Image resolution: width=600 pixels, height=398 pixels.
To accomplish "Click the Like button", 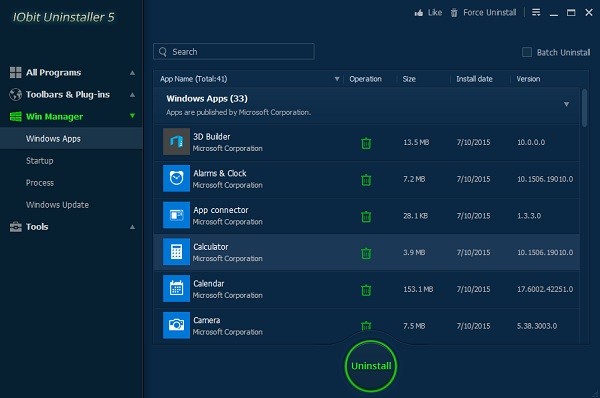I will tap(428, 13).
